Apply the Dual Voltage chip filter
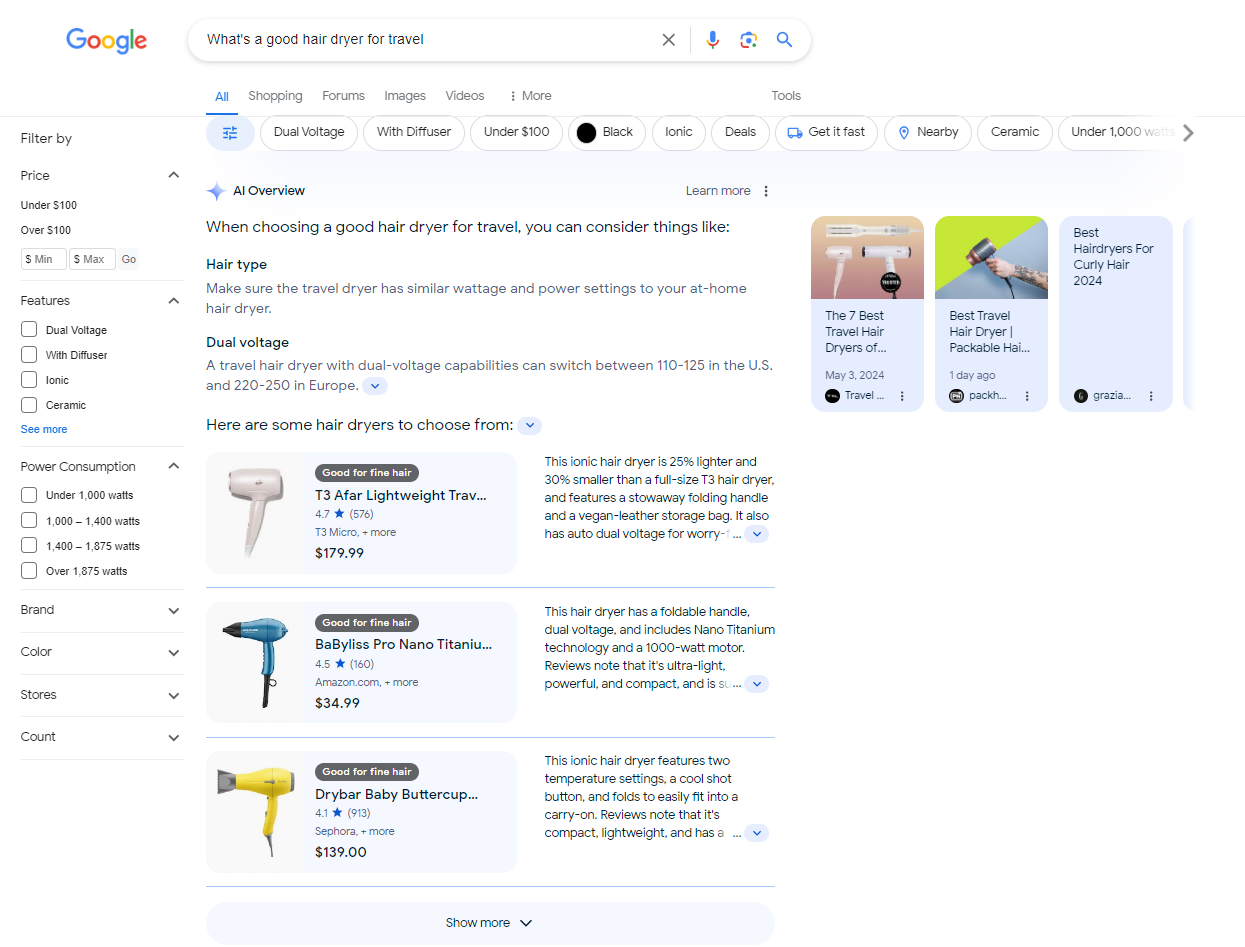The image size is (1245, 947). (308, 132)
